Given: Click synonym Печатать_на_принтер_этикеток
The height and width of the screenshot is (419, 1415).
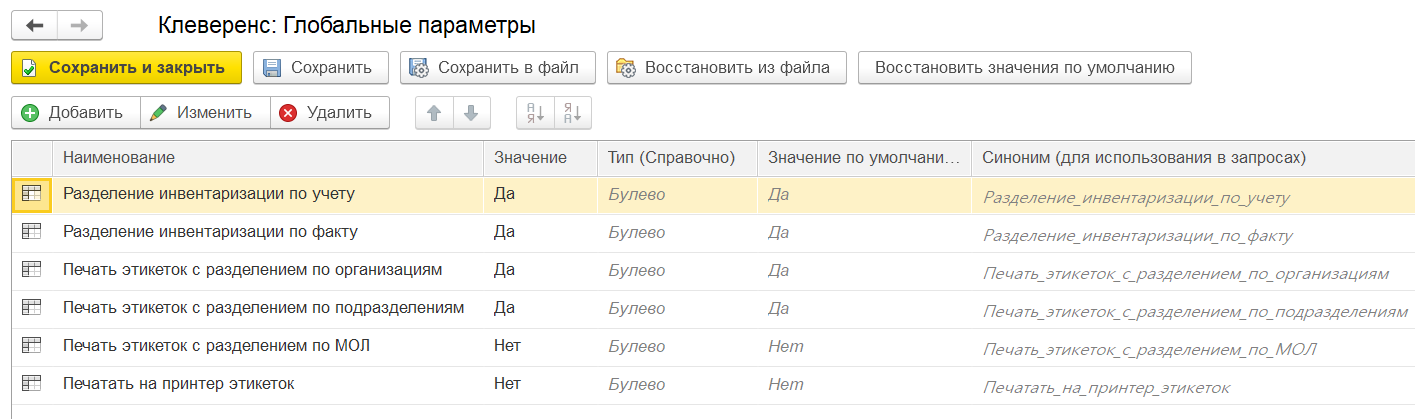Looking at the screenshot, I should 1106,388.
